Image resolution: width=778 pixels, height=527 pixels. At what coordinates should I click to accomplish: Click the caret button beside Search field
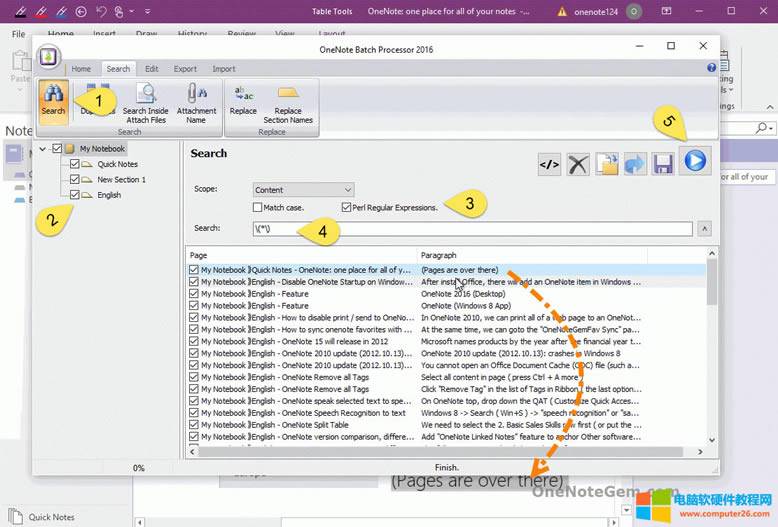[704, 229]
